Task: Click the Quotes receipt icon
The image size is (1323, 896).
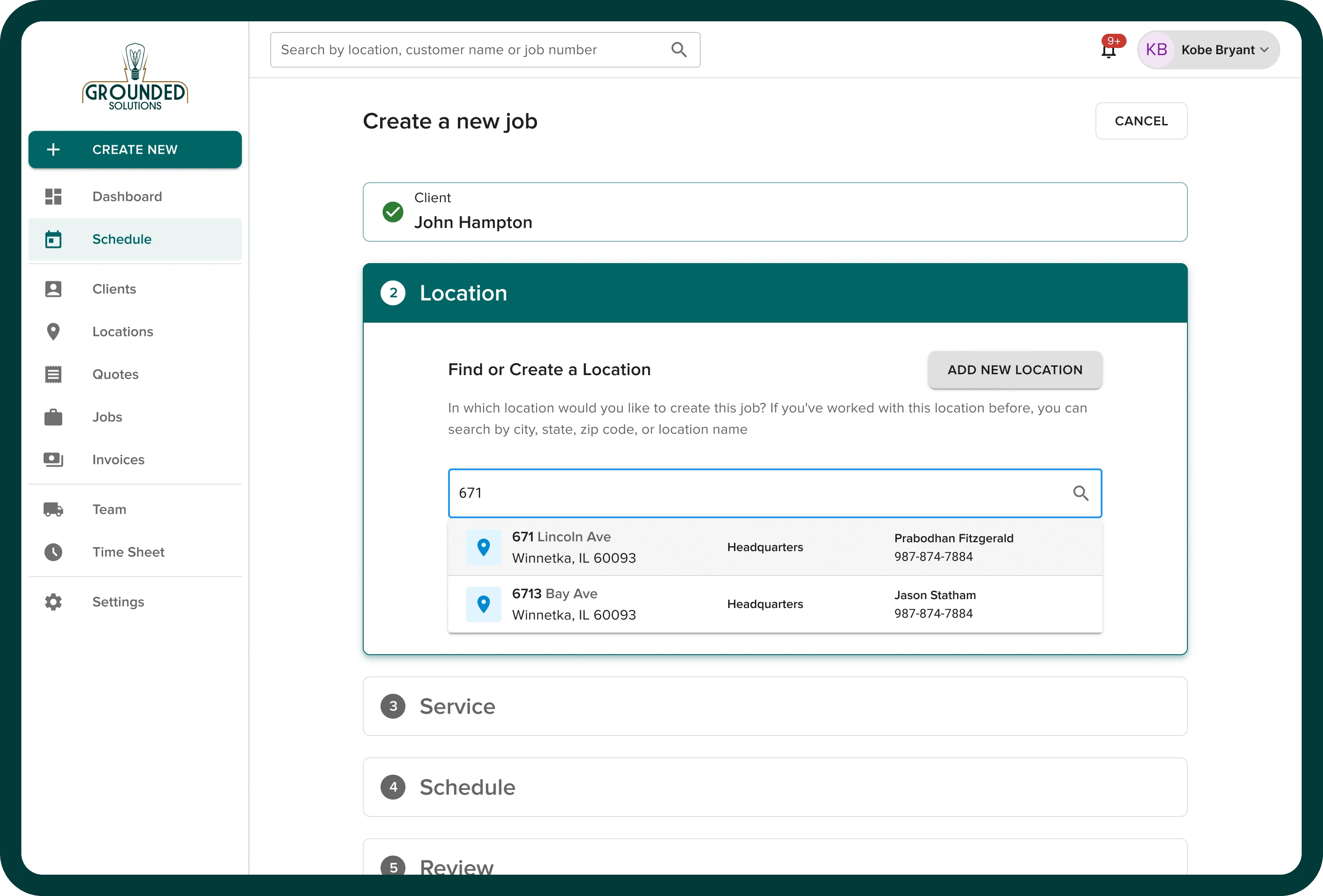Action: pos(53,375)
